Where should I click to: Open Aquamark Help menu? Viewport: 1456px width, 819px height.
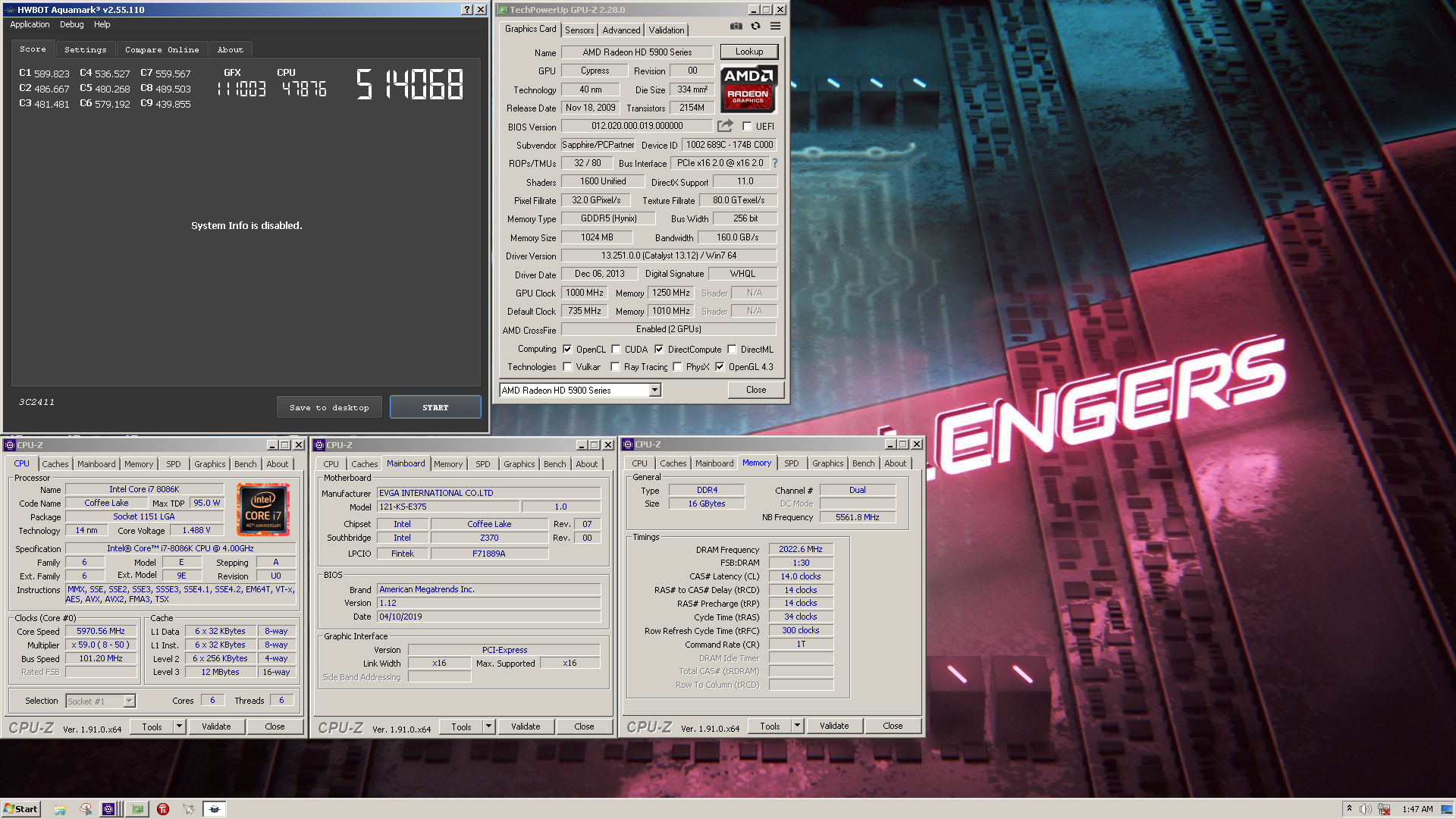[102, 24]
